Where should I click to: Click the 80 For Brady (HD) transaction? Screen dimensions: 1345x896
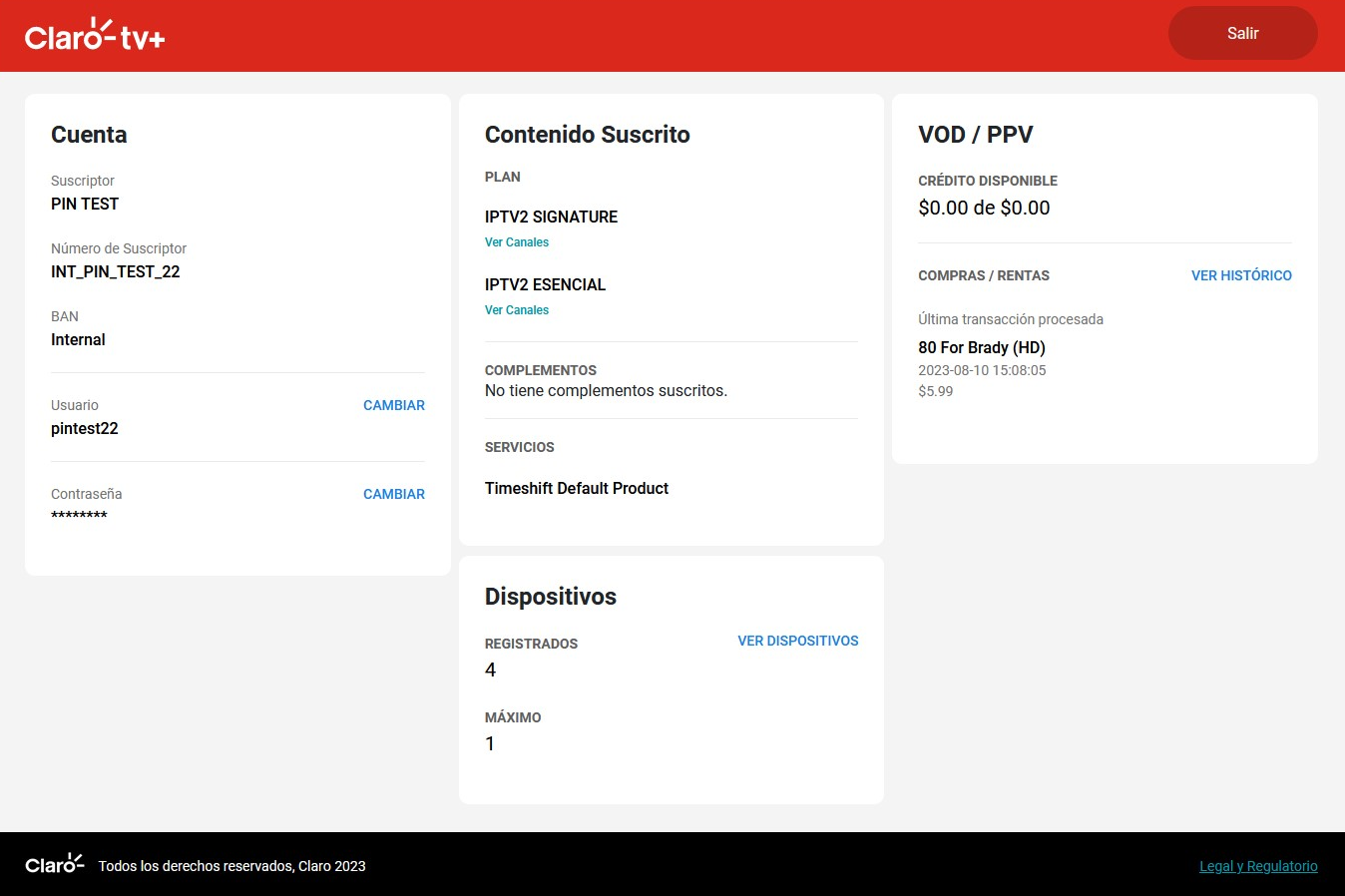click(982, 347)
